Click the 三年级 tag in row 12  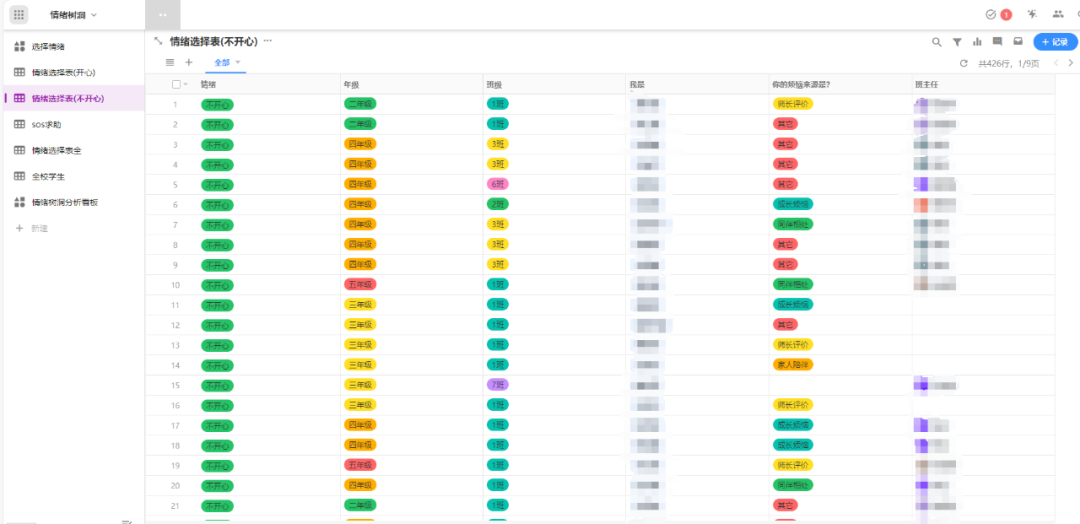click(x=360, y=325)
